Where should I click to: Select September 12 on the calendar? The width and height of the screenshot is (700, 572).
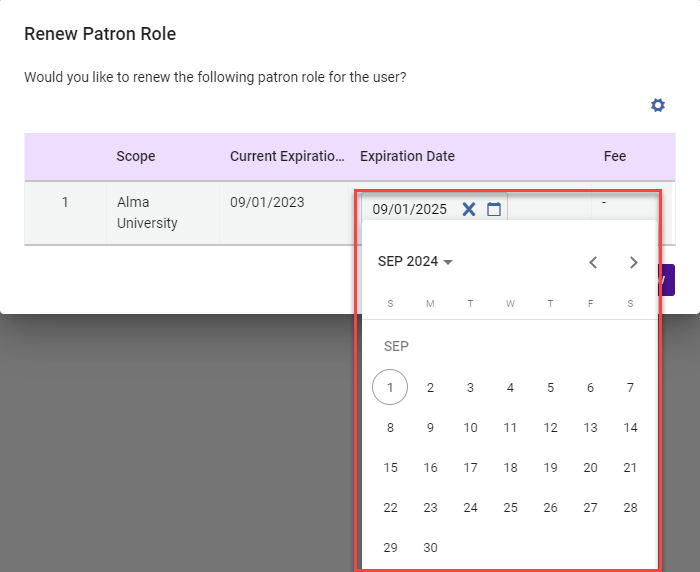(x=550, y=428)
